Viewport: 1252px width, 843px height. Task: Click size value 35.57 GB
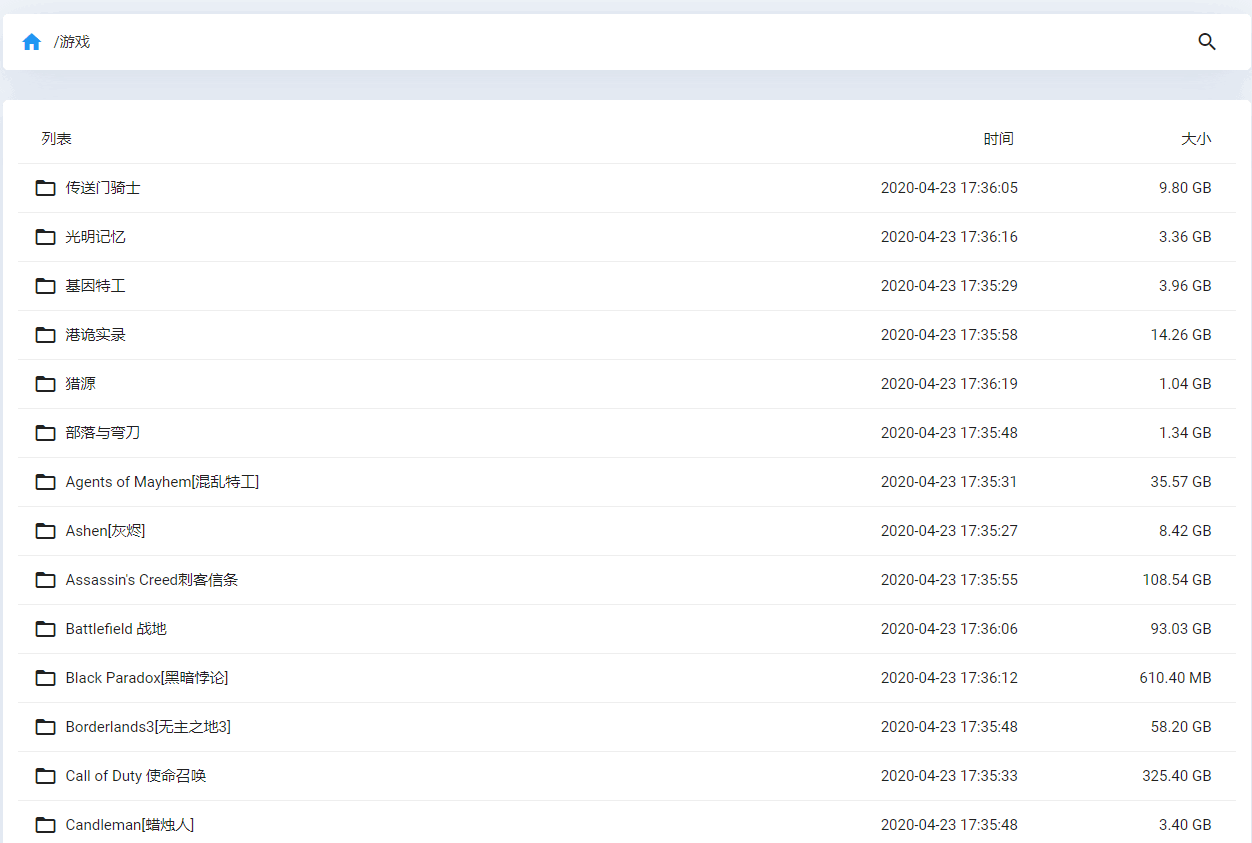tap(1181, 482)
